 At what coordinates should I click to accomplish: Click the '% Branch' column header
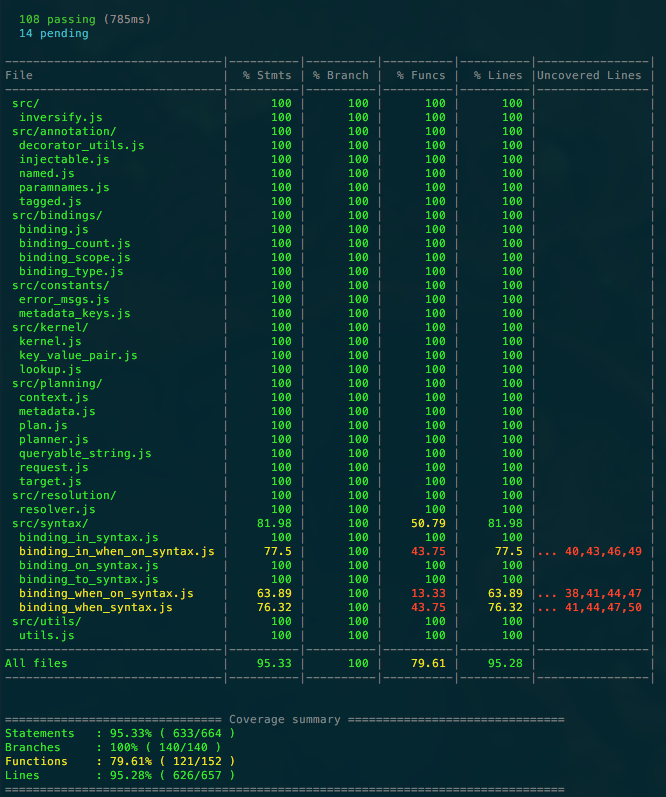pos(341,75)
